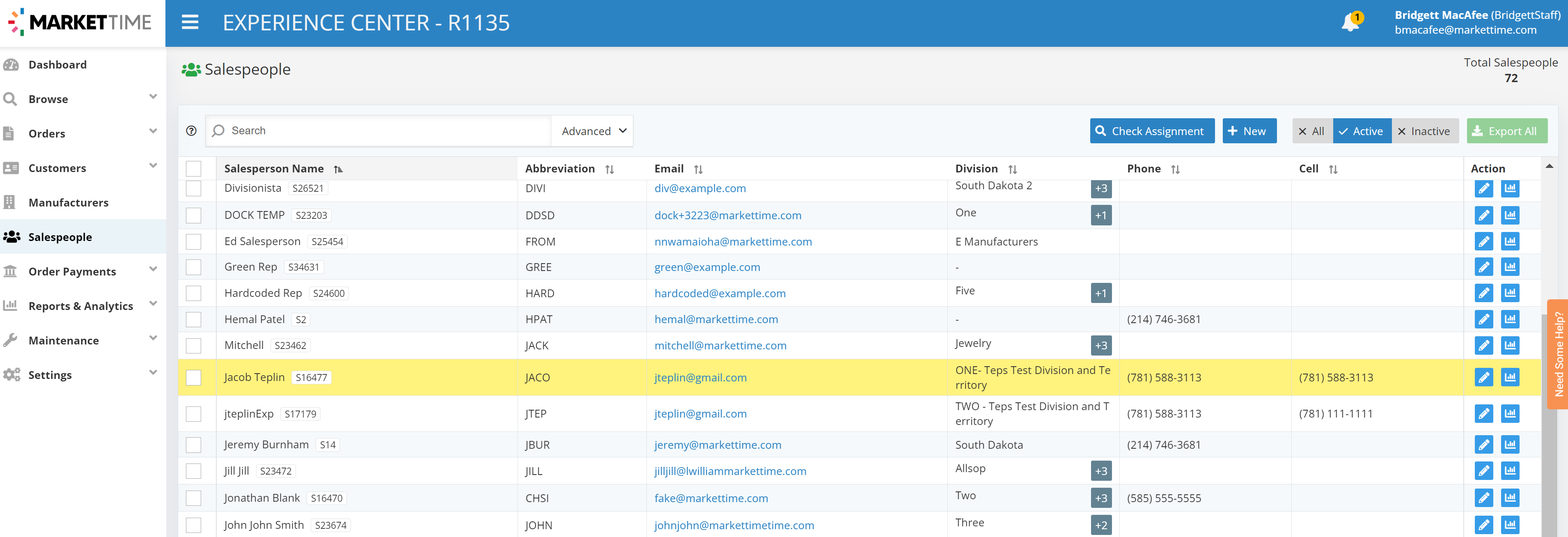Focus the Search input field
This screenshot has width=1568, height=537.
(x=378, y=131)
